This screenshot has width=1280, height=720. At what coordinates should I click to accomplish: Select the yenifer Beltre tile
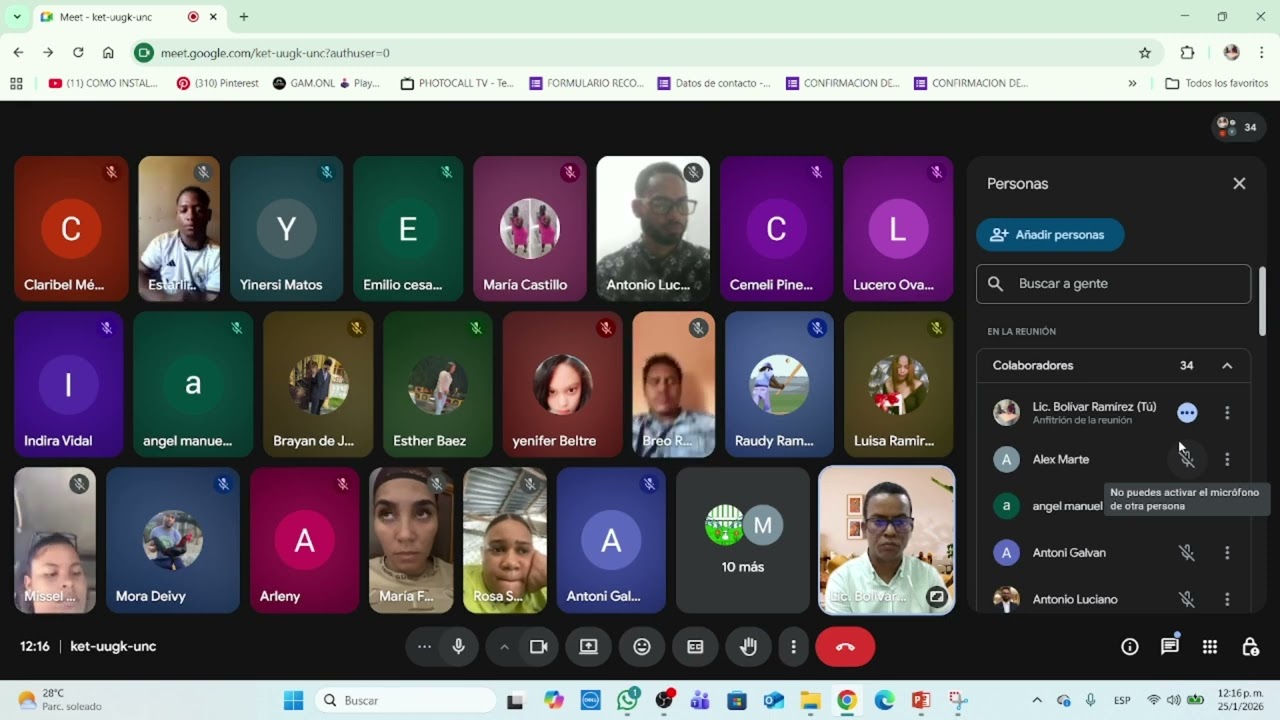562,385
